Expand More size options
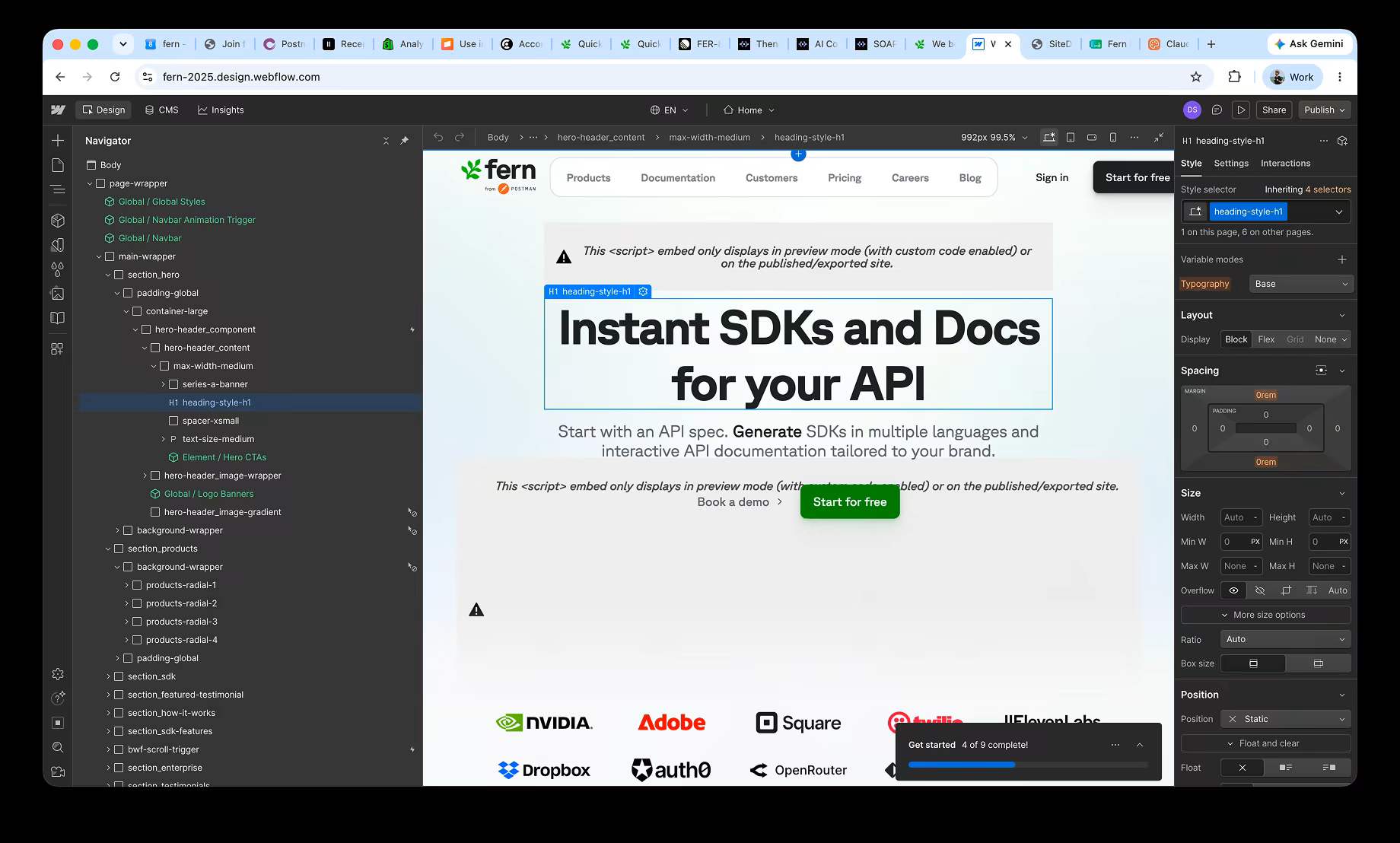The image size is (1400, 843). click(1266, 615)
